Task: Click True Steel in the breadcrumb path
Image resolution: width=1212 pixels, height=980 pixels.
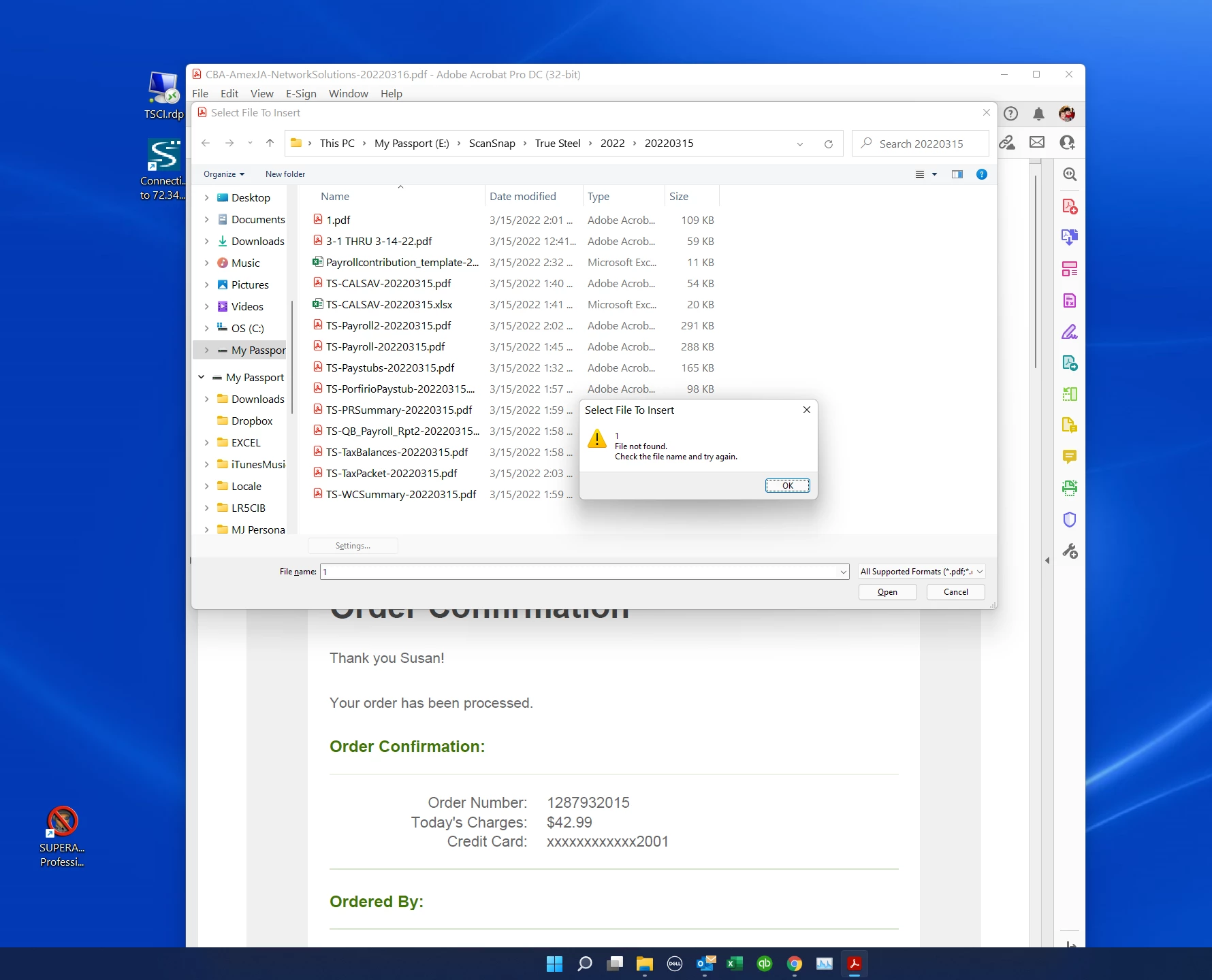Action: (x=558, y=143)
